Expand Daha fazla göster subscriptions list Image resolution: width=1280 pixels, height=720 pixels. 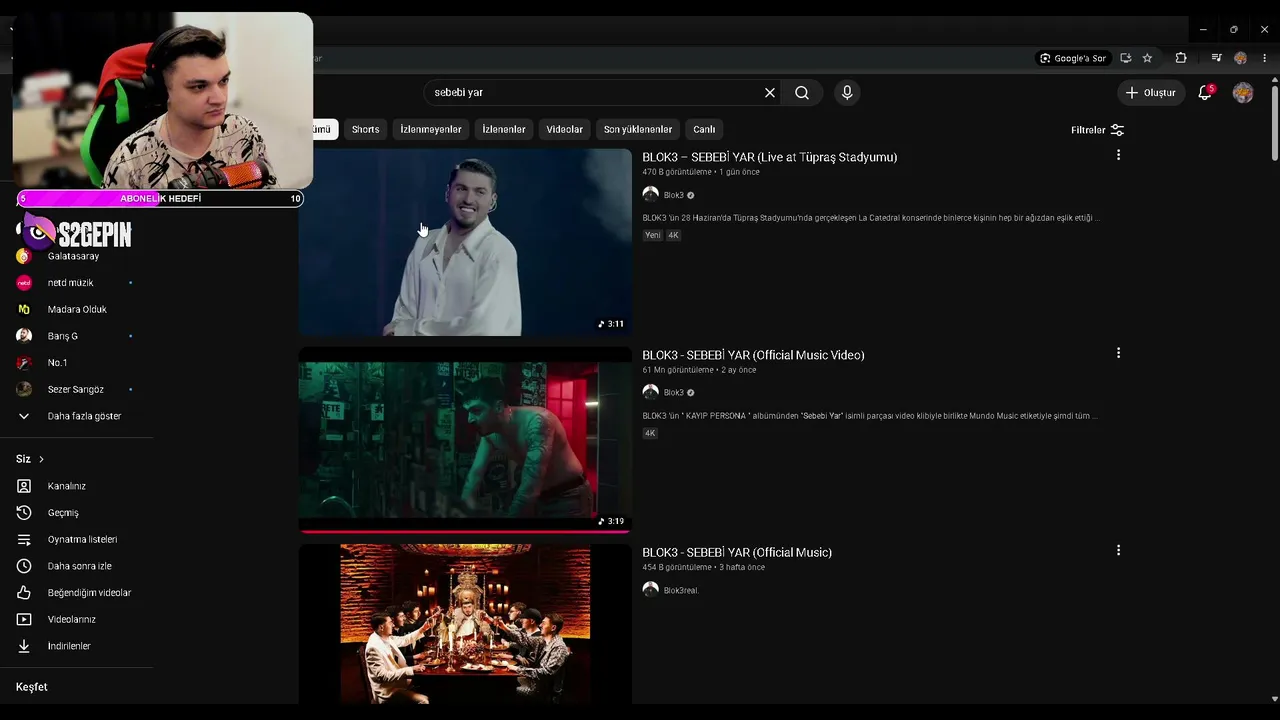[x=76, y=416]
